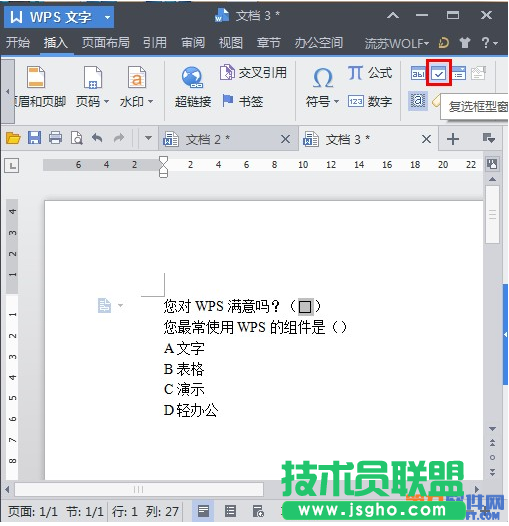
Task: Expand paragraph layout dropdown arrow in margin
Action: click(120, 306)
